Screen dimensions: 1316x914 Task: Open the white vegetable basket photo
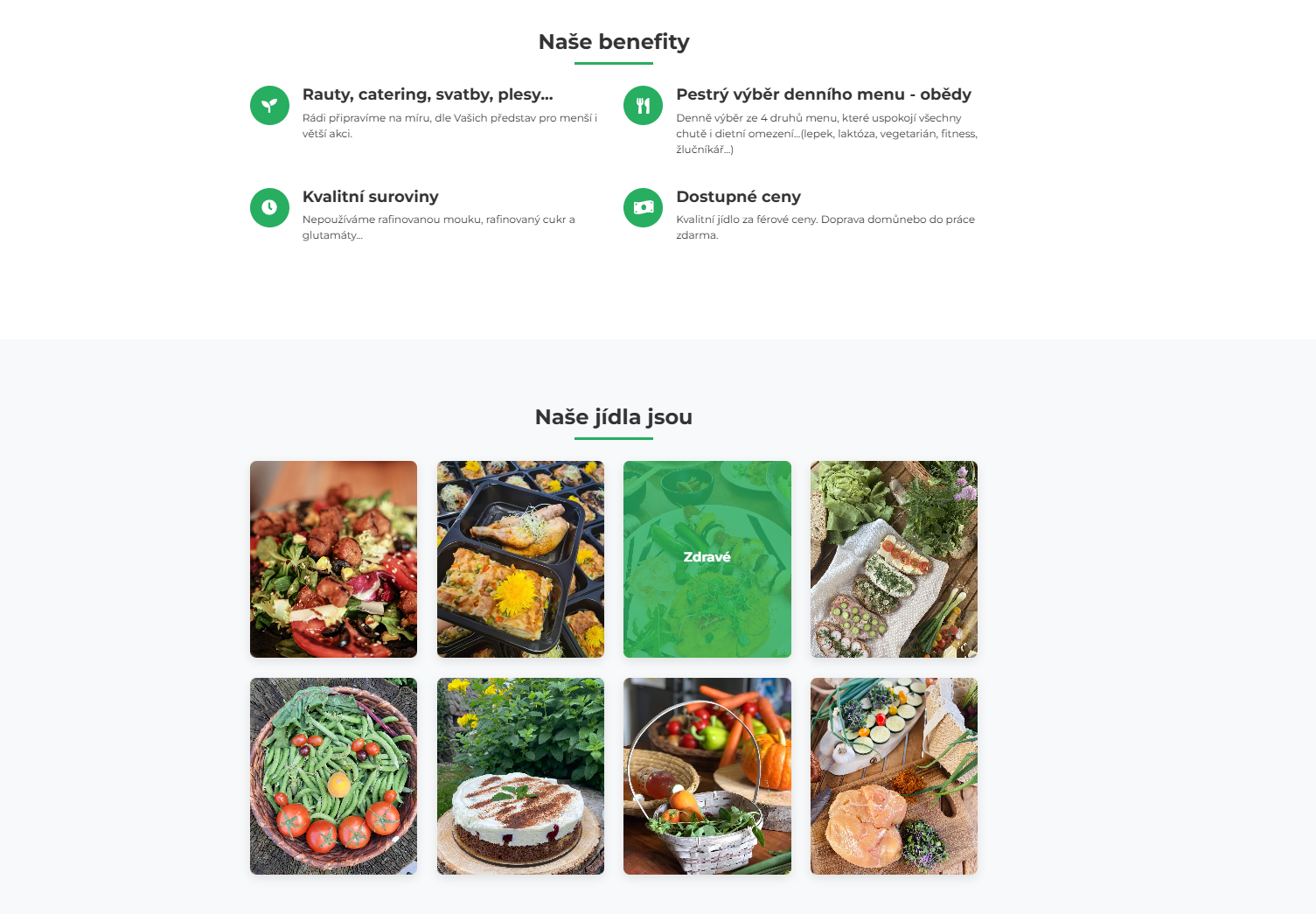(707, 776)
